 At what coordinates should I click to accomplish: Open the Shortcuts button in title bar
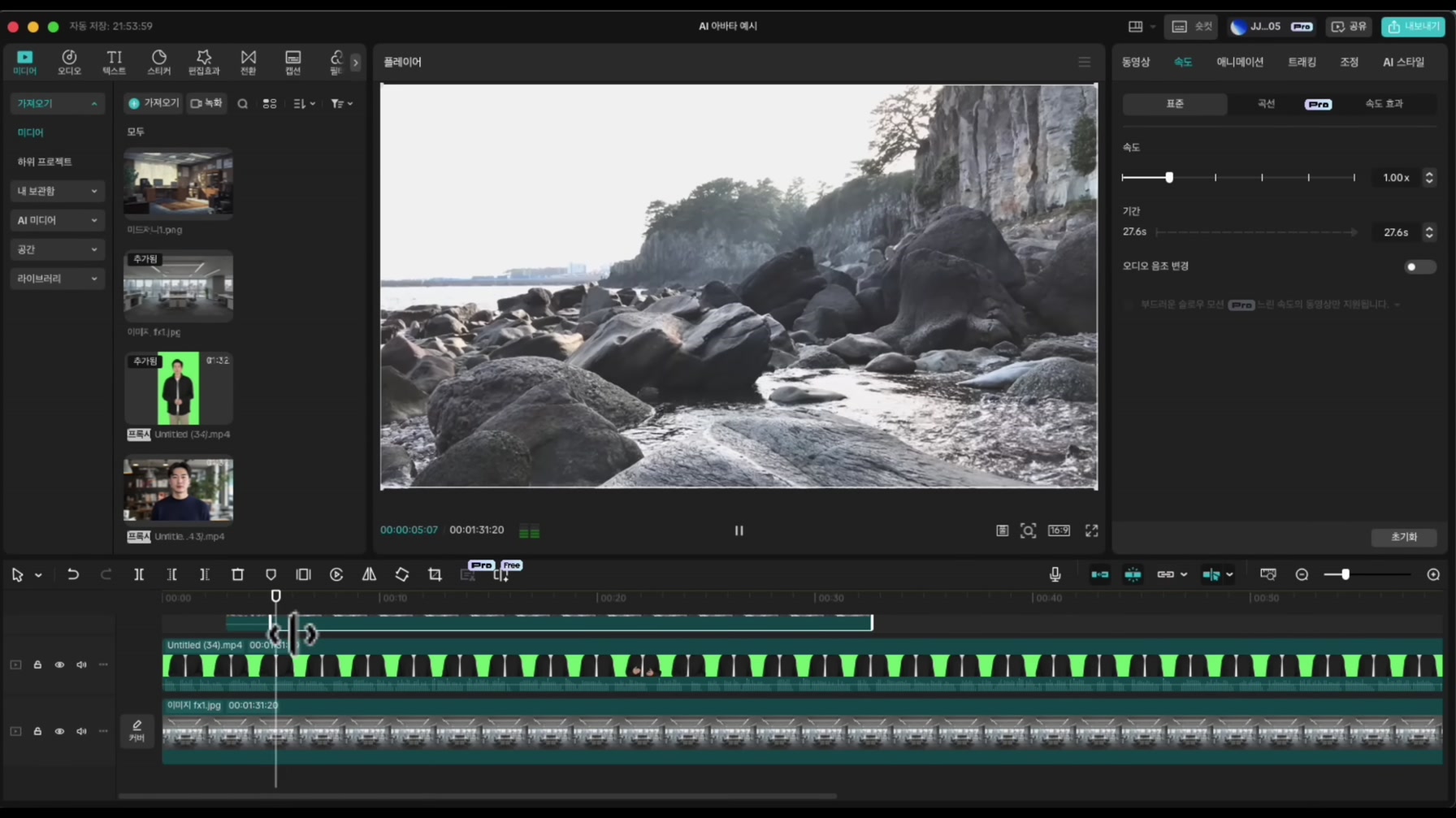coord(1191,27)
